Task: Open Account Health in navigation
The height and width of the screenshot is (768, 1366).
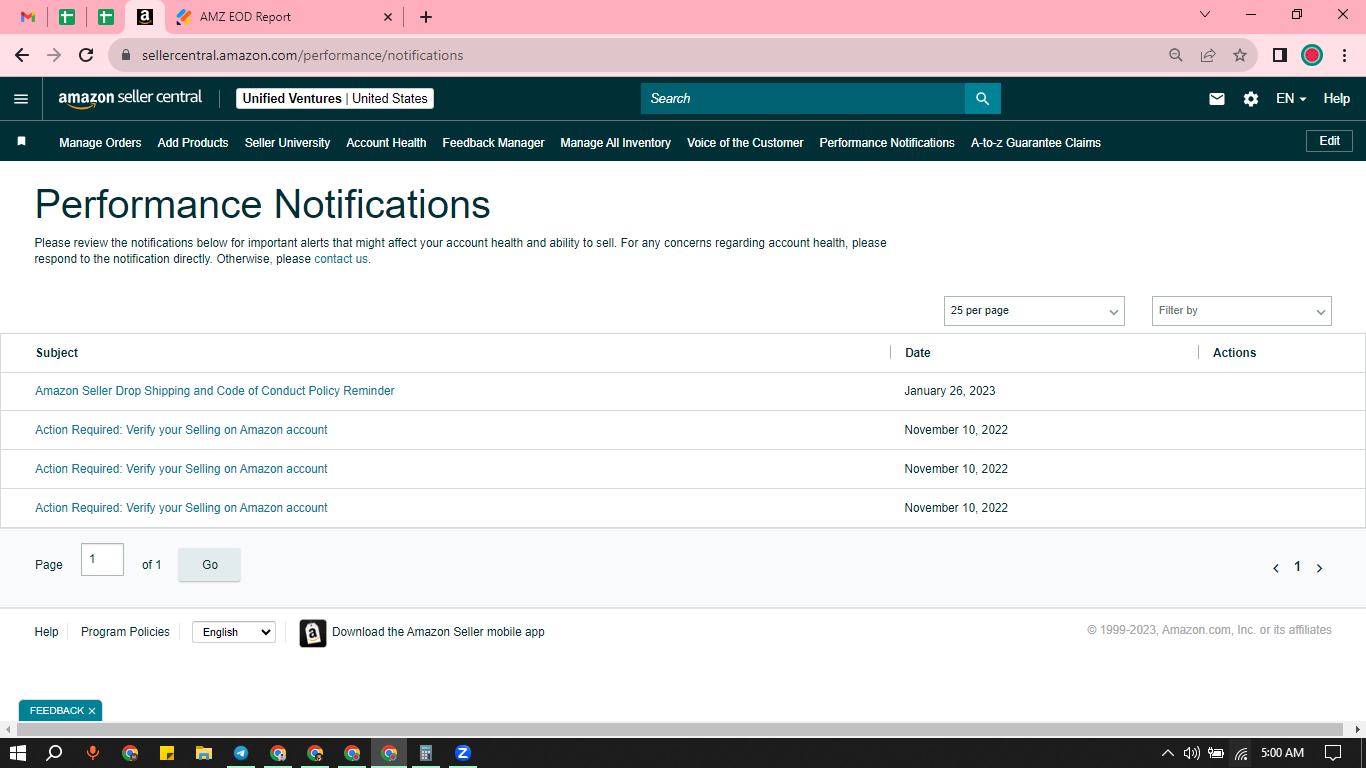Action: point(386,143)
